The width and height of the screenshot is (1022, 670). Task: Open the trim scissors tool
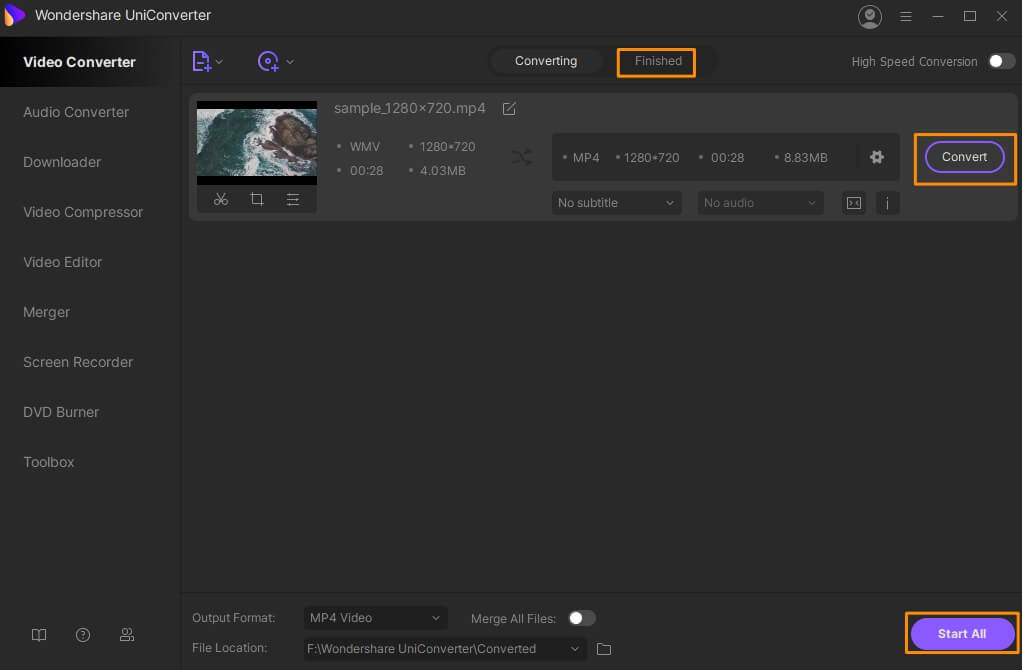(221, 199)
